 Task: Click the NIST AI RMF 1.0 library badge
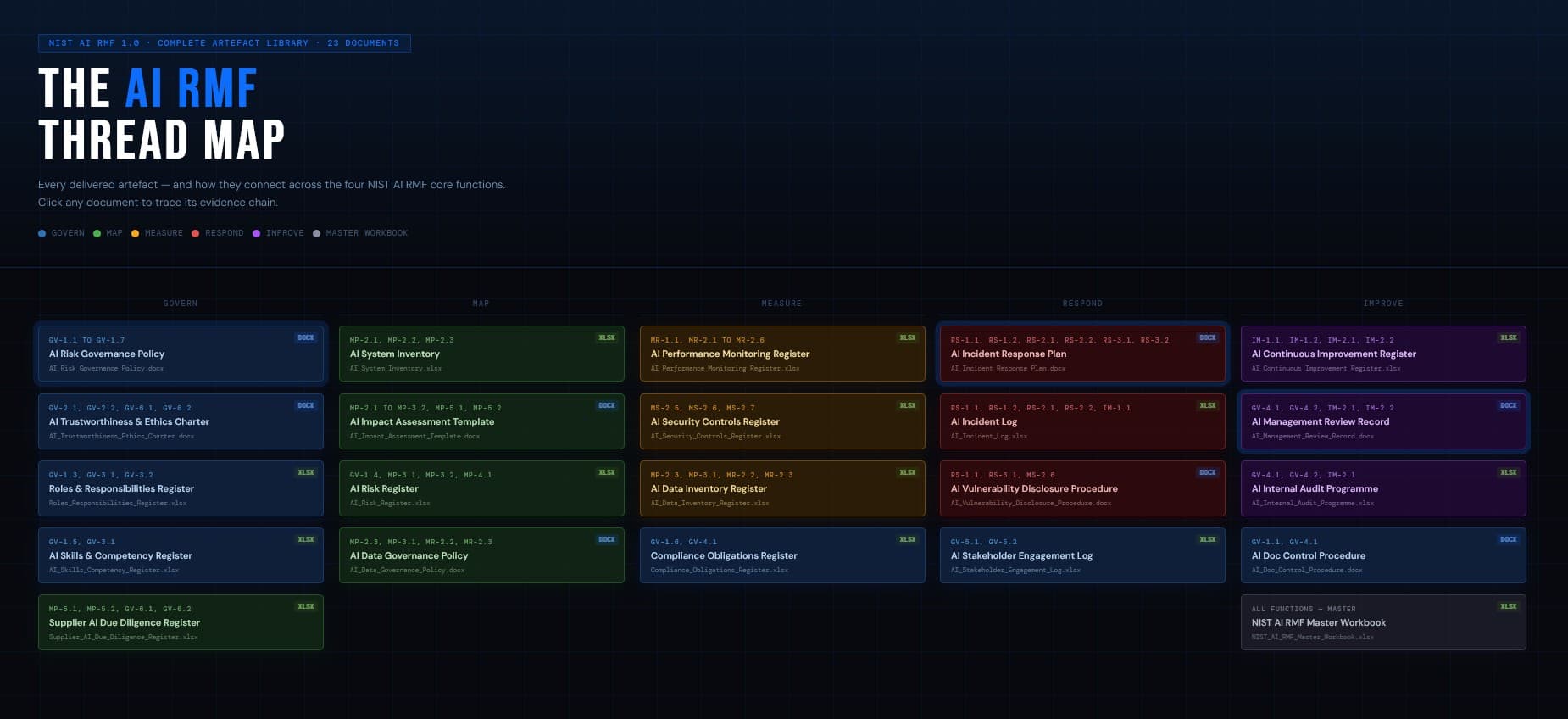tap(225, 43)
